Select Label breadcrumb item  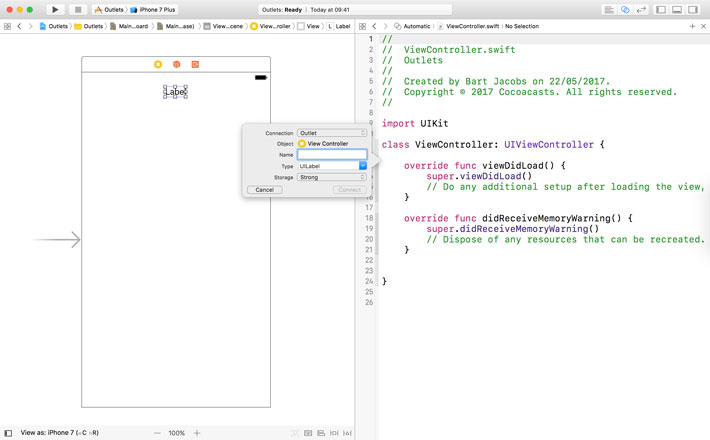(x=339, y=26)
